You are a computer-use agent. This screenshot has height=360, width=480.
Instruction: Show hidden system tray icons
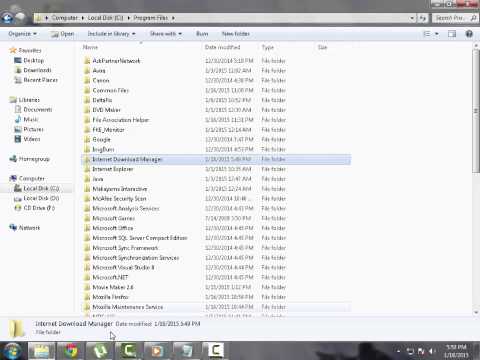(398, 351)
